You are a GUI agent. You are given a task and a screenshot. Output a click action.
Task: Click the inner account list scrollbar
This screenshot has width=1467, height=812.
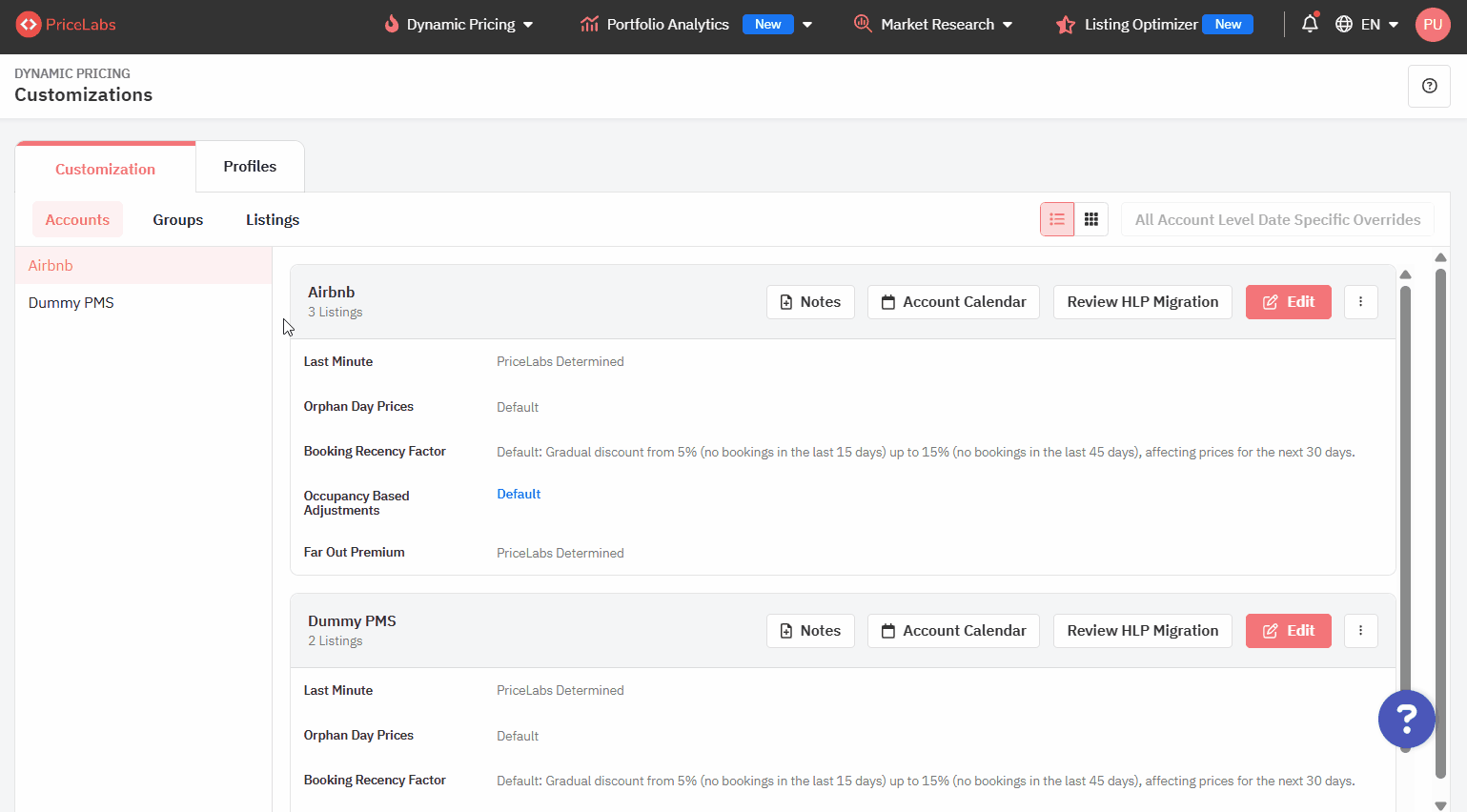click(x=1405, y=518)
